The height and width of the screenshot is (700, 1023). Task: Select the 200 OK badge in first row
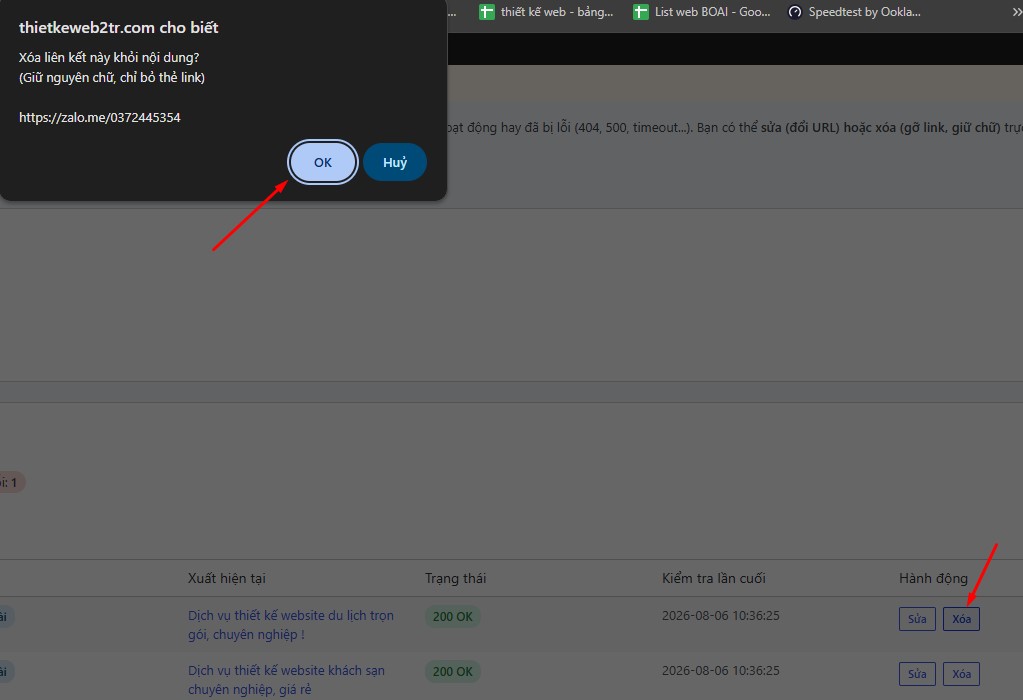453,616
